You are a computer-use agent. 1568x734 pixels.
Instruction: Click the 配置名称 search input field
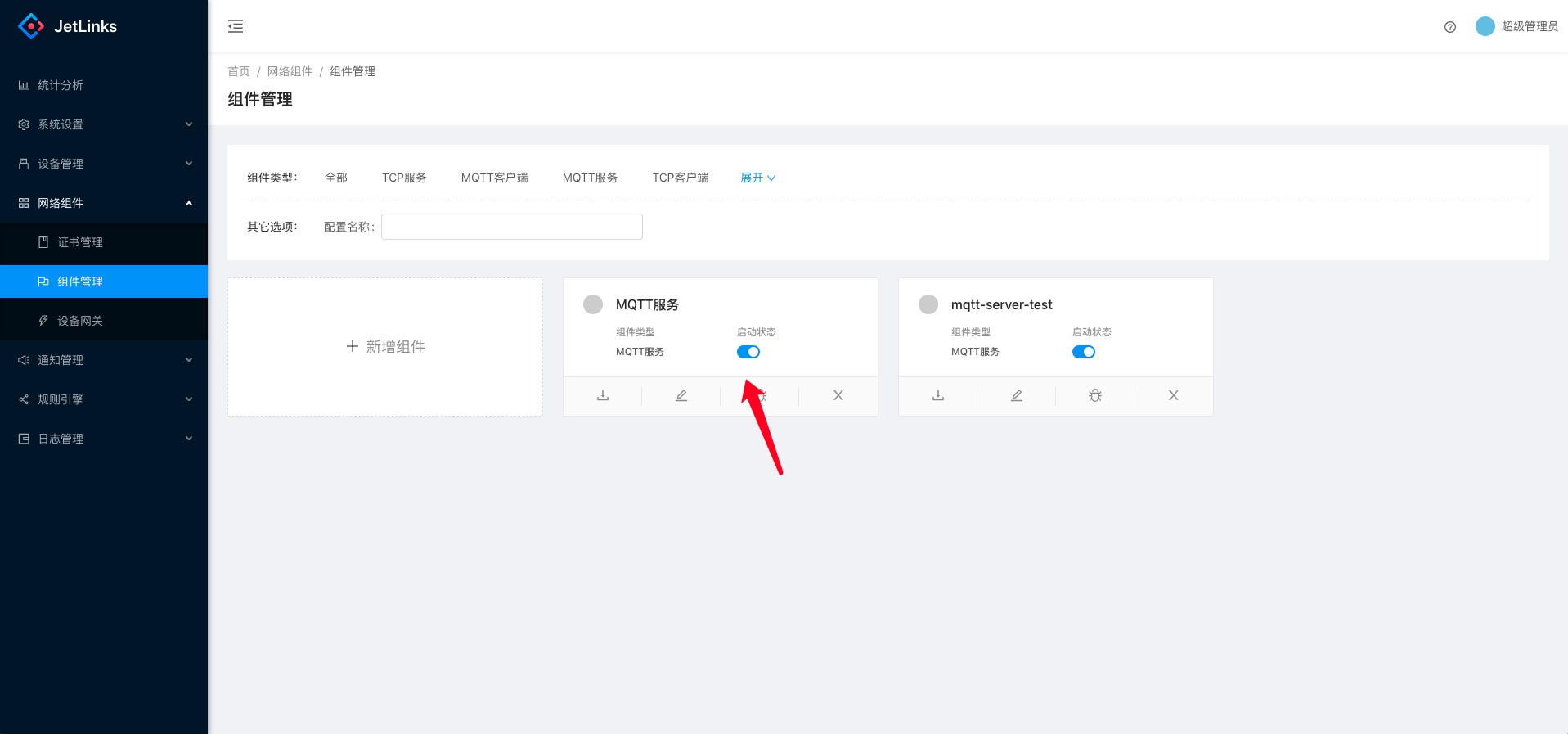512,227
